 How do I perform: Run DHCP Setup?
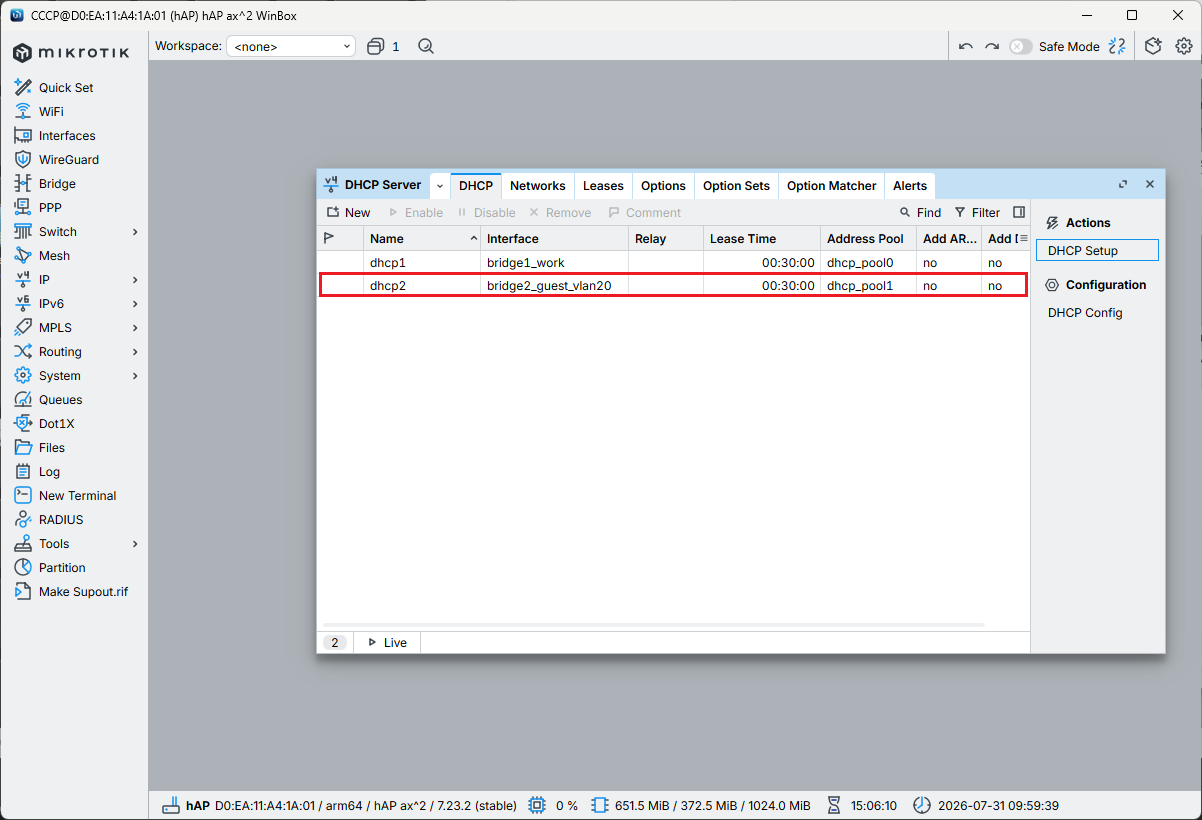tap(1097, 250)
